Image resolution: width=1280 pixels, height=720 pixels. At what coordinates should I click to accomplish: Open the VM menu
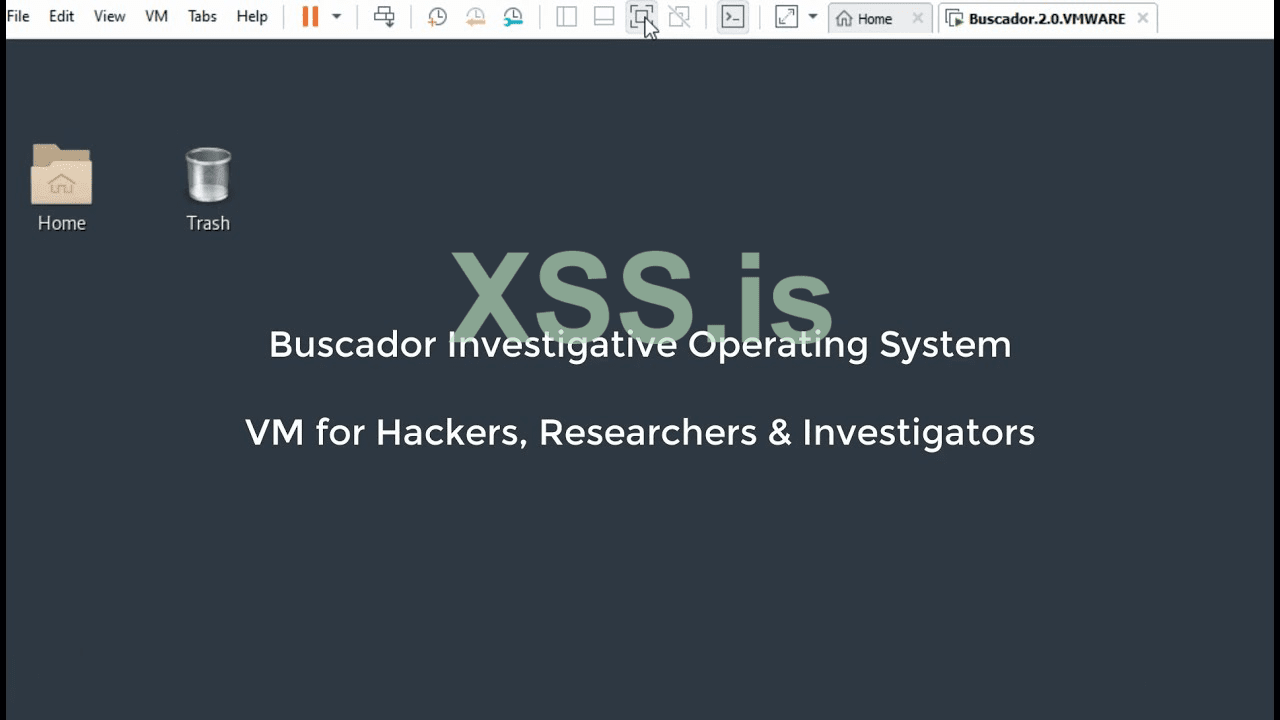pyautogui.click(x=156, y=17)
